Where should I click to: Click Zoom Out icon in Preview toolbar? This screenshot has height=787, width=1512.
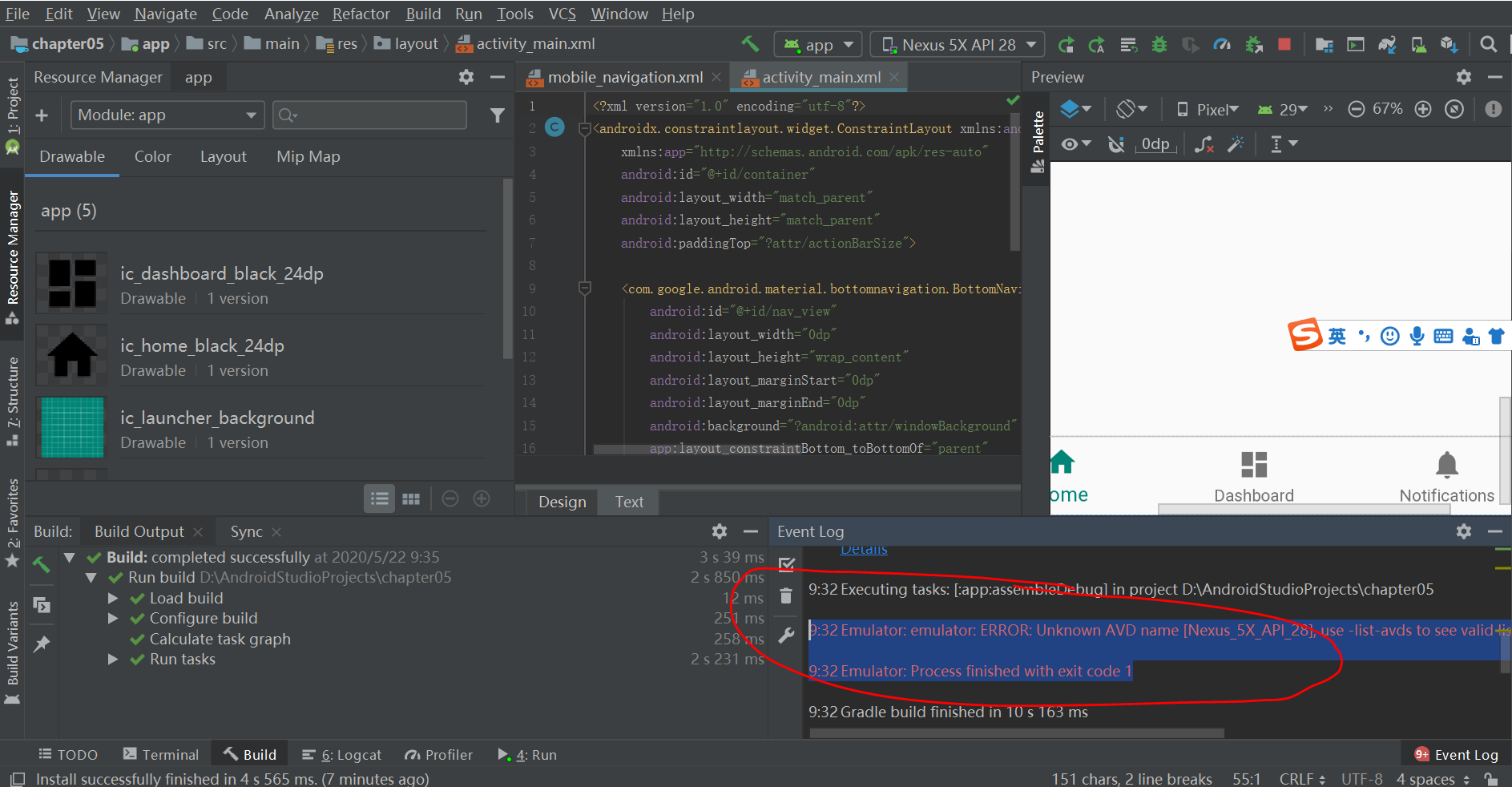[x=1356, y=109]
